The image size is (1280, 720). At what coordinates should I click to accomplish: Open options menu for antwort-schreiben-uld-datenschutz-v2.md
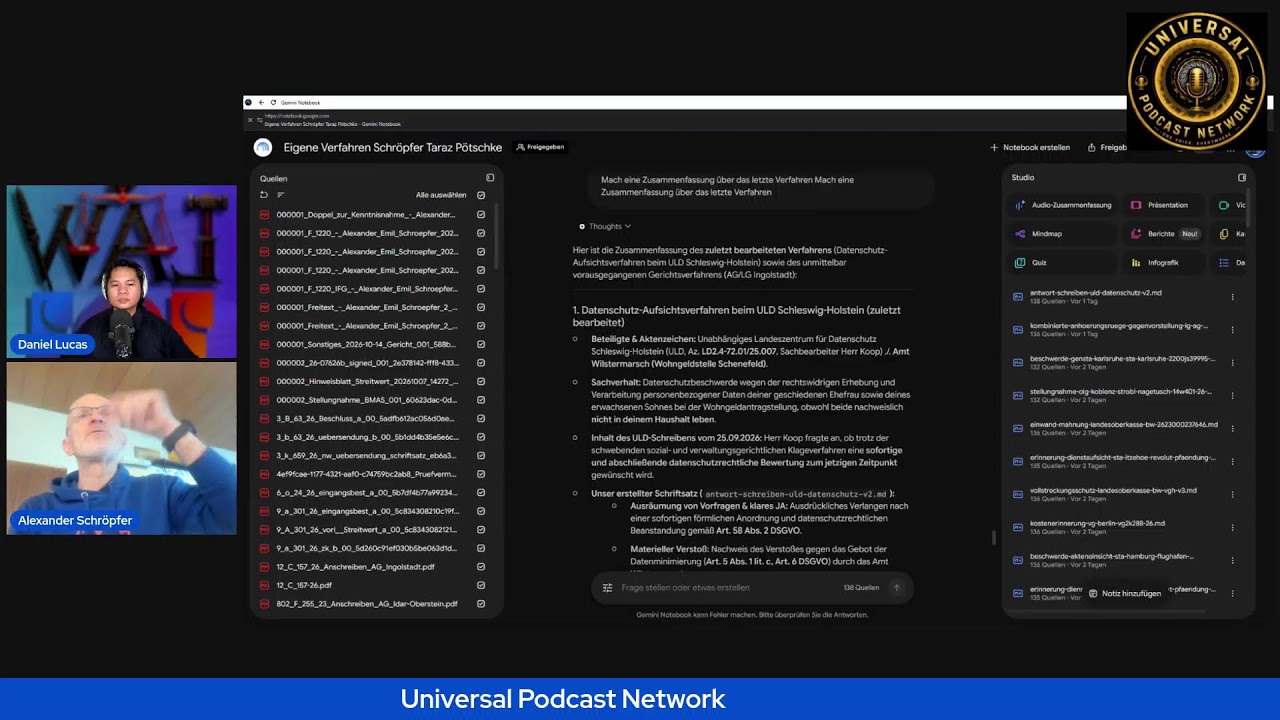[x=1232, y=297]
